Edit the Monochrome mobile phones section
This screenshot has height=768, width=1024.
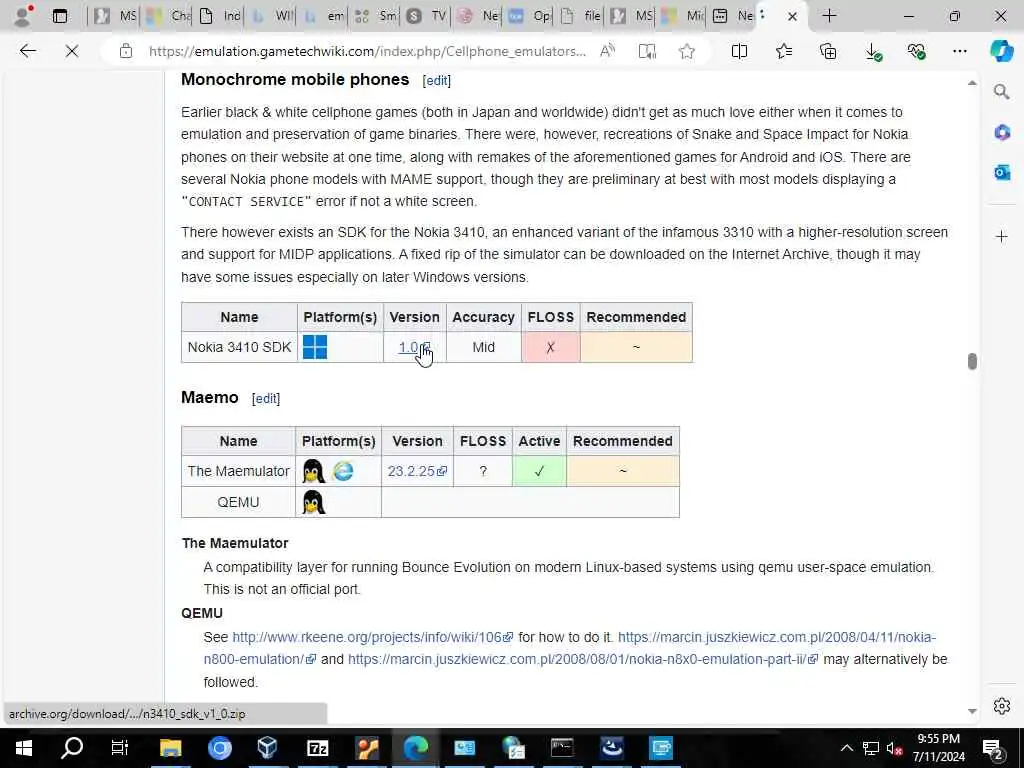click(x=436, y=80)
